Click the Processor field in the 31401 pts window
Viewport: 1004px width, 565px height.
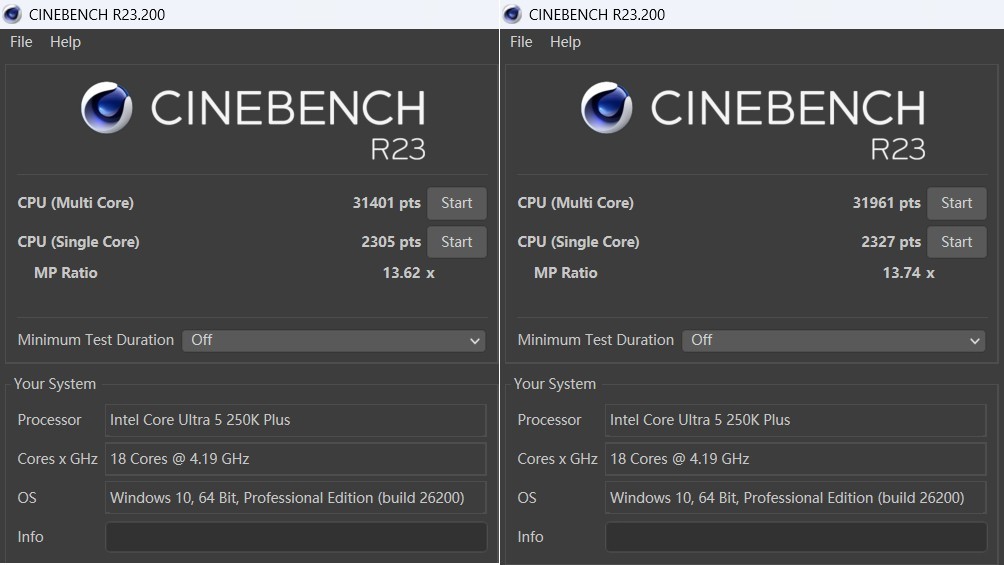click(x=296, y=420)
